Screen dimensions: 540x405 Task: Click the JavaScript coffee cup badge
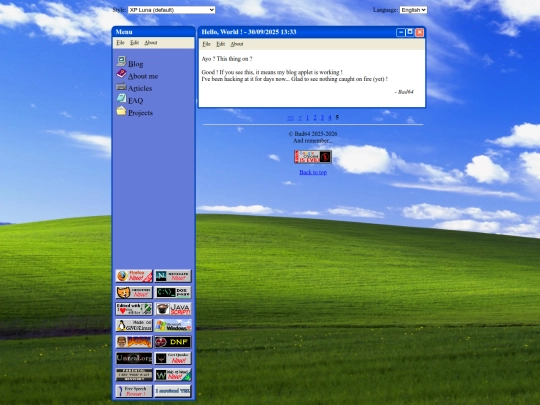pyautogui.click(x=173, y=309)
